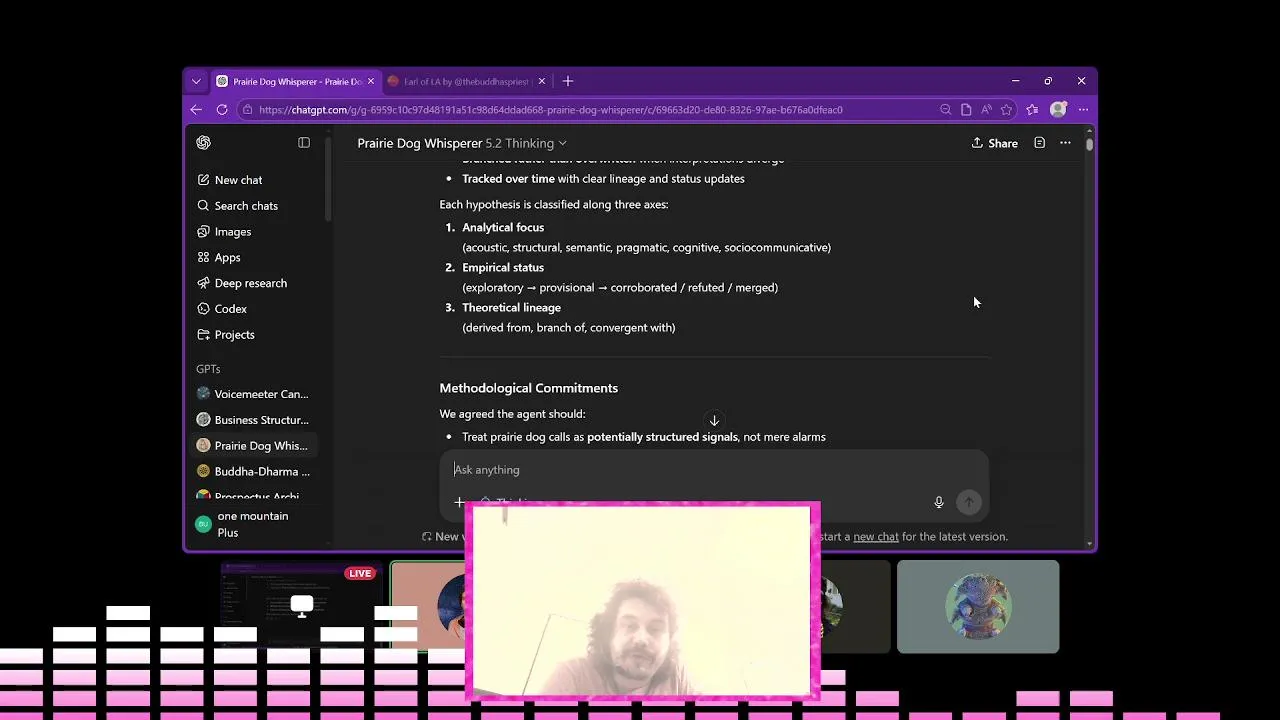1280x720 pixels.
Task: Select the Buddha-Dharma GPT
Action: [252, 472]
